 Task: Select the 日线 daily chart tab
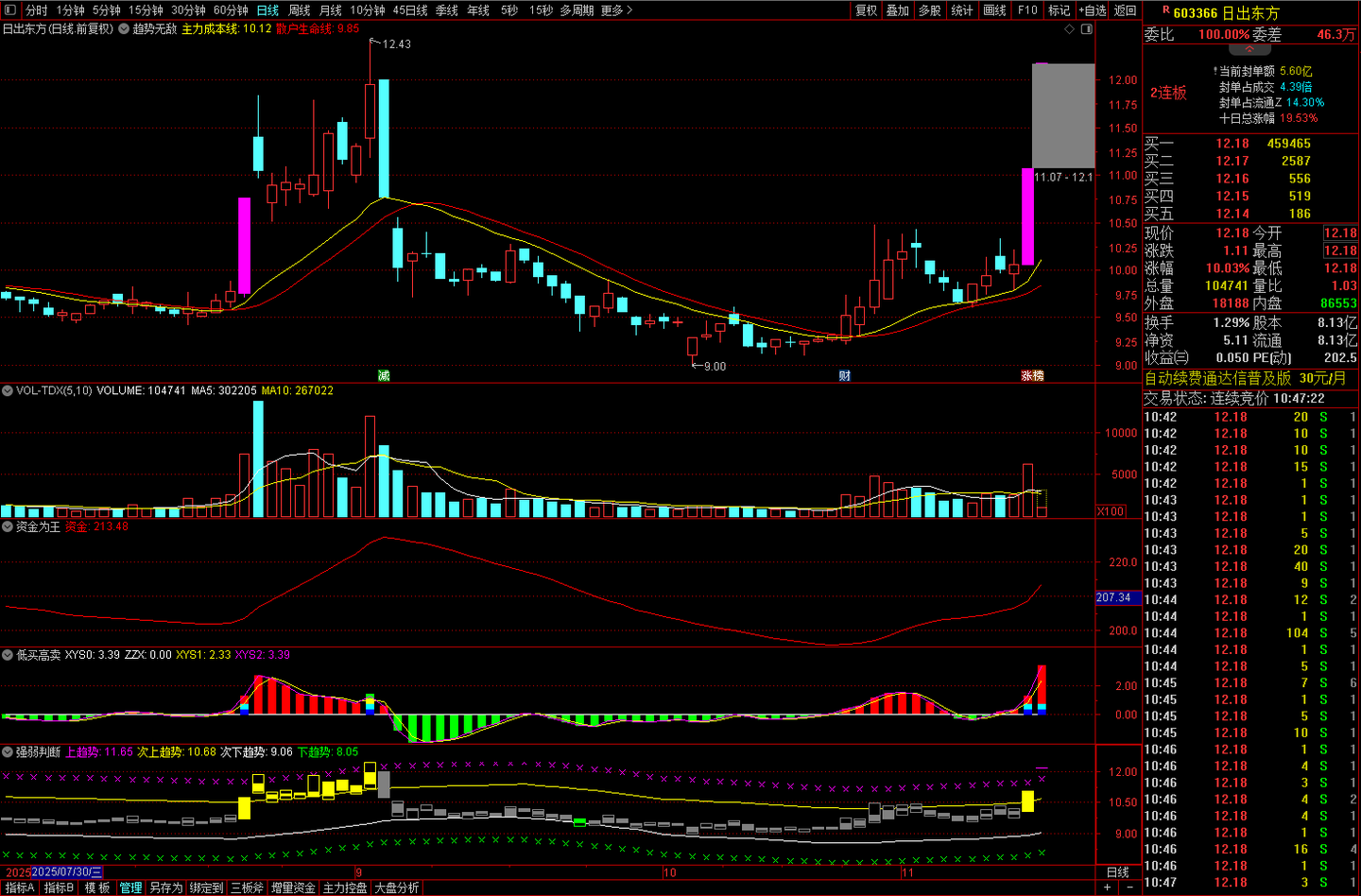coord(268,10)
